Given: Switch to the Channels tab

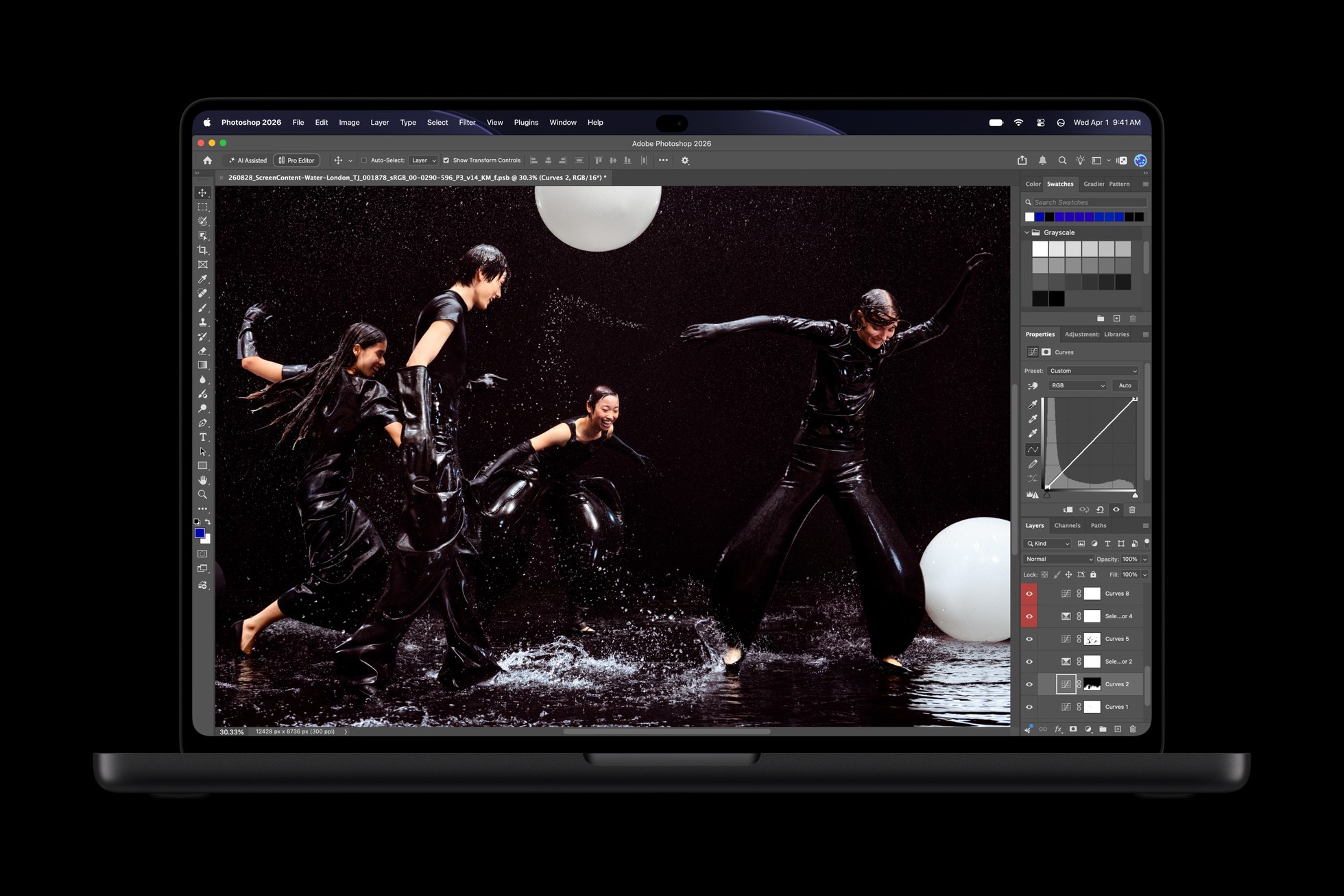Looking at the screenshot, I should pyautogui.click(x=1067, y=526).
